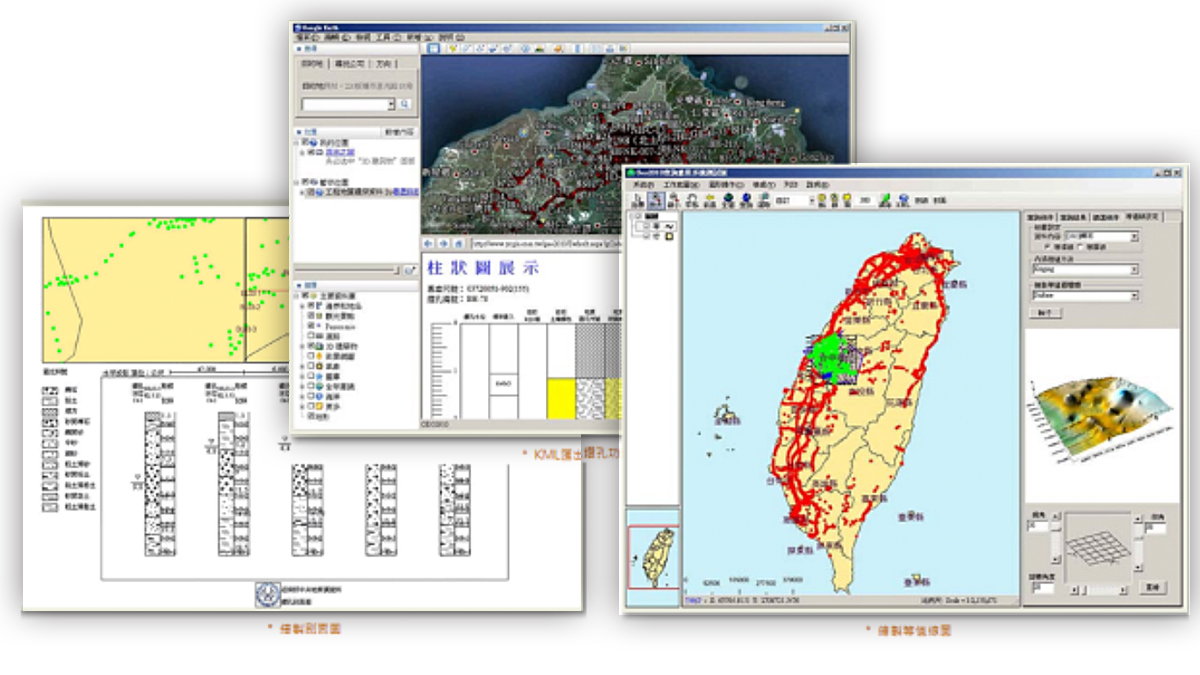This screenshot has height=675, width=1200.
Task: Click the highlighted second tool in the GIS toolbar
Action: click(656, 200)
